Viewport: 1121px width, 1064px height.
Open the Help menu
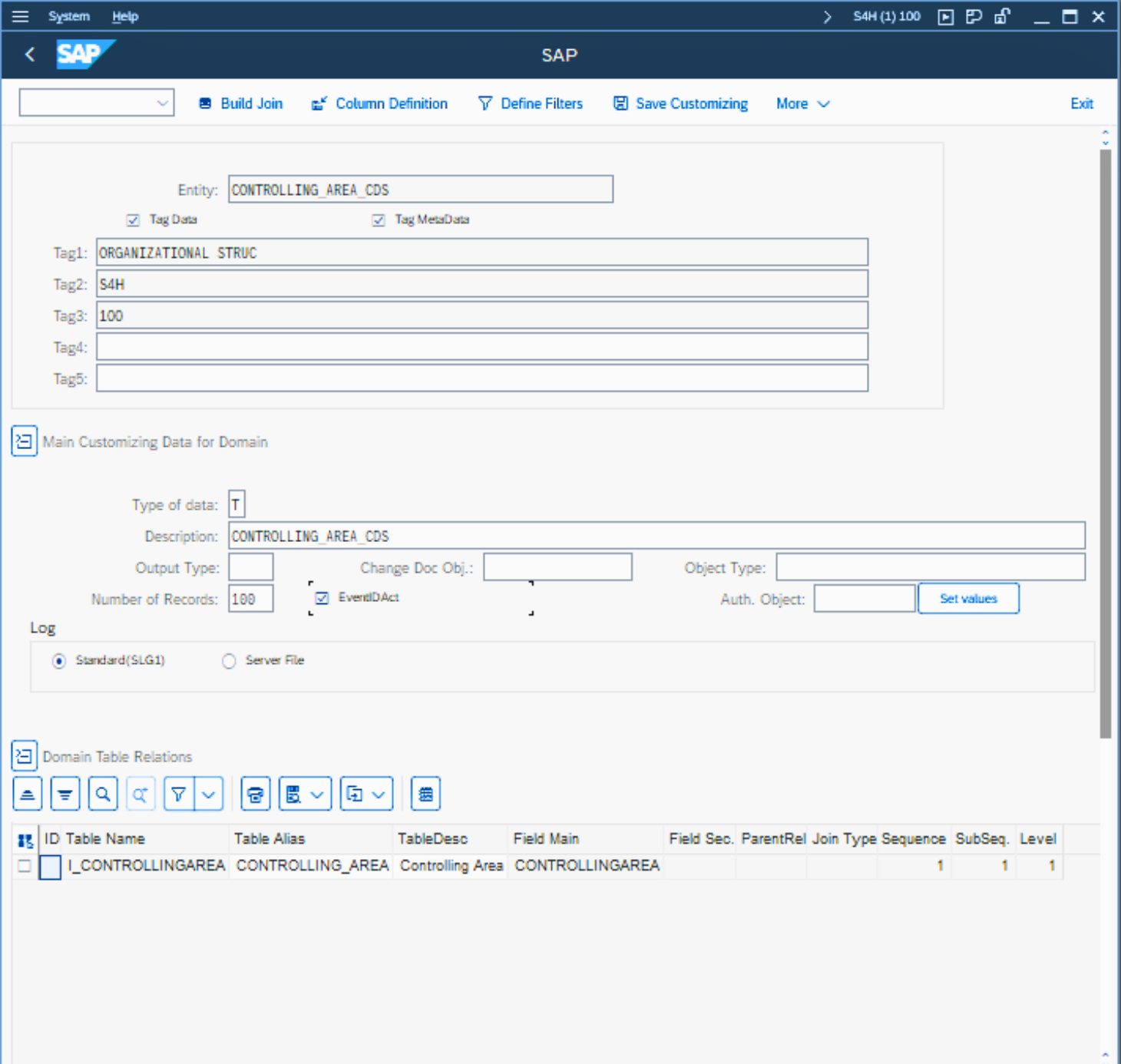[x=124, y=16]
